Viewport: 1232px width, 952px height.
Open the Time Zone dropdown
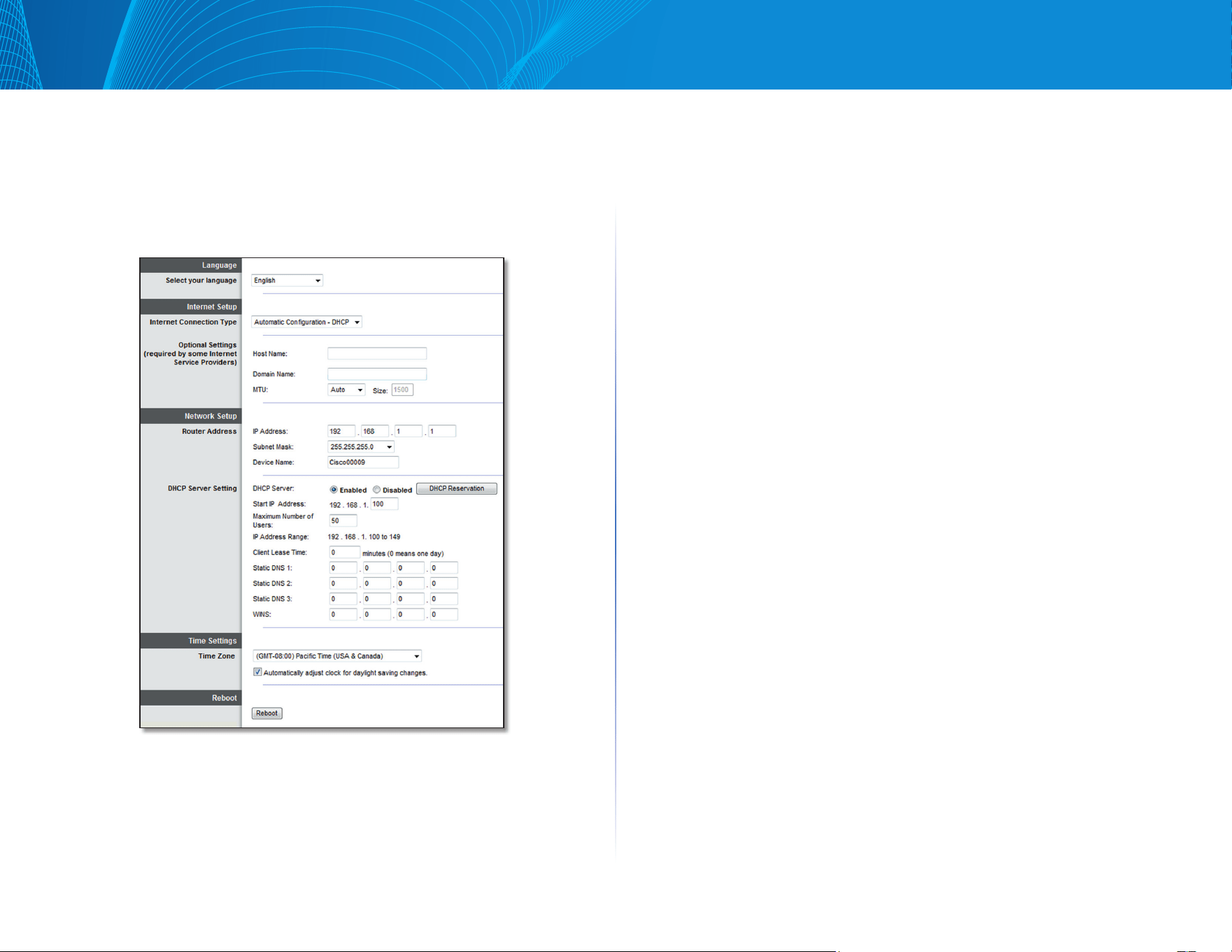337,656
